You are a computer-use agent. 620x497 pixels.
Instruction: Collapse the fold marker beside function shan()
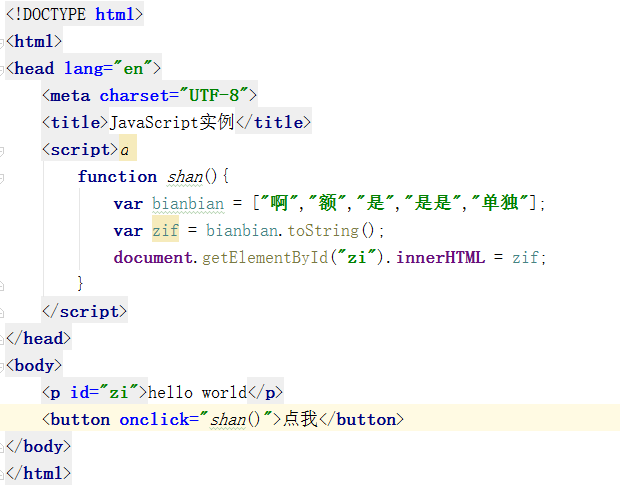tap(2, 178)
